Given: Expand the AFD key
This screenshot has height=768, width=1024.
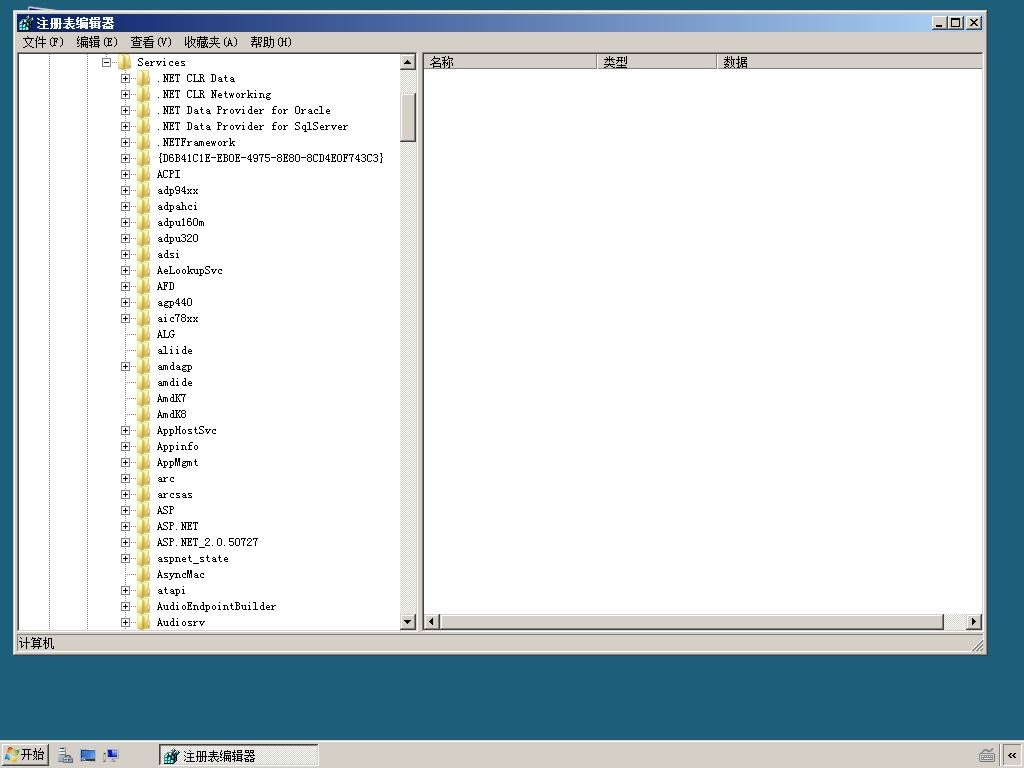Looking at the screenshot, I should coord(125,287).
